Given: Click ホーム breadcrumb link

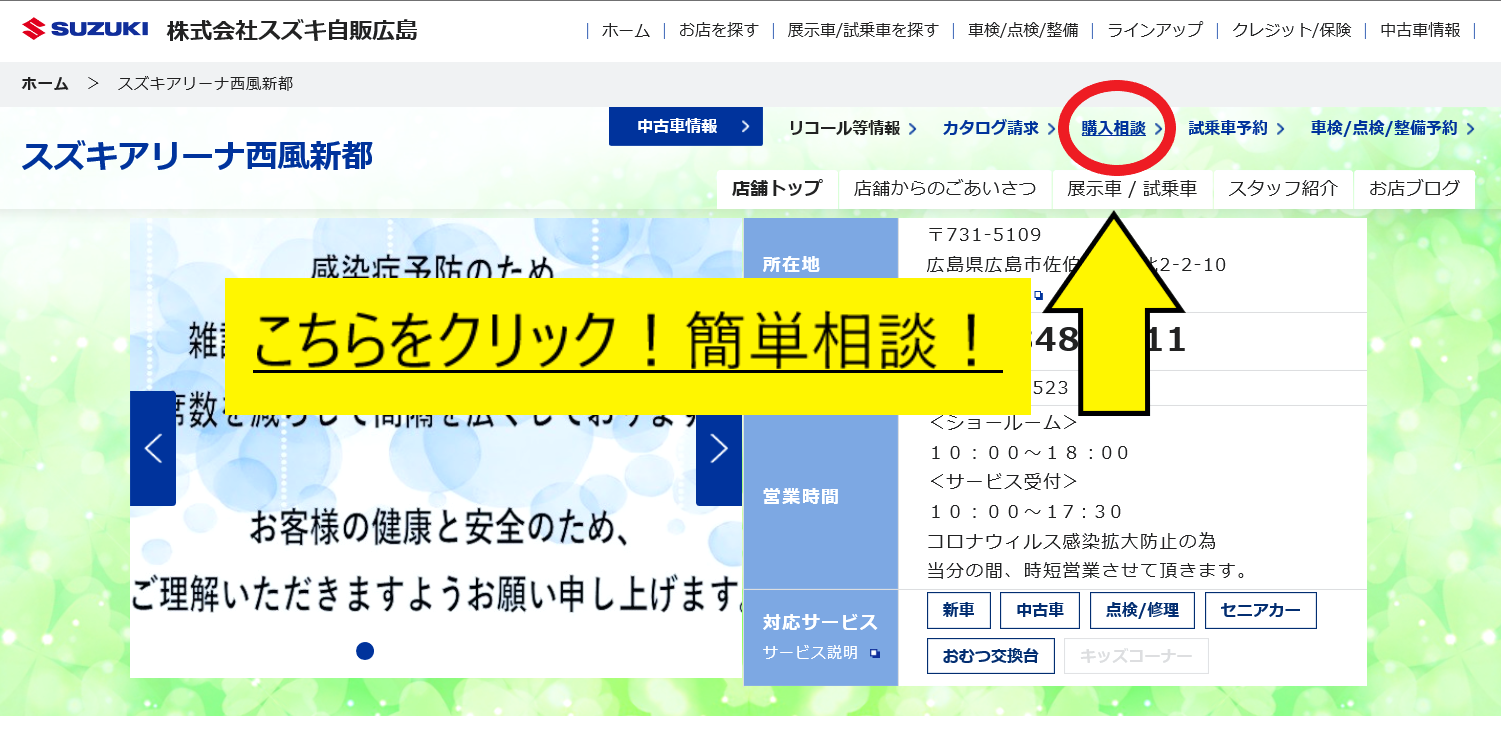Looking at the screenshot, I should click(x=45, y=84).
